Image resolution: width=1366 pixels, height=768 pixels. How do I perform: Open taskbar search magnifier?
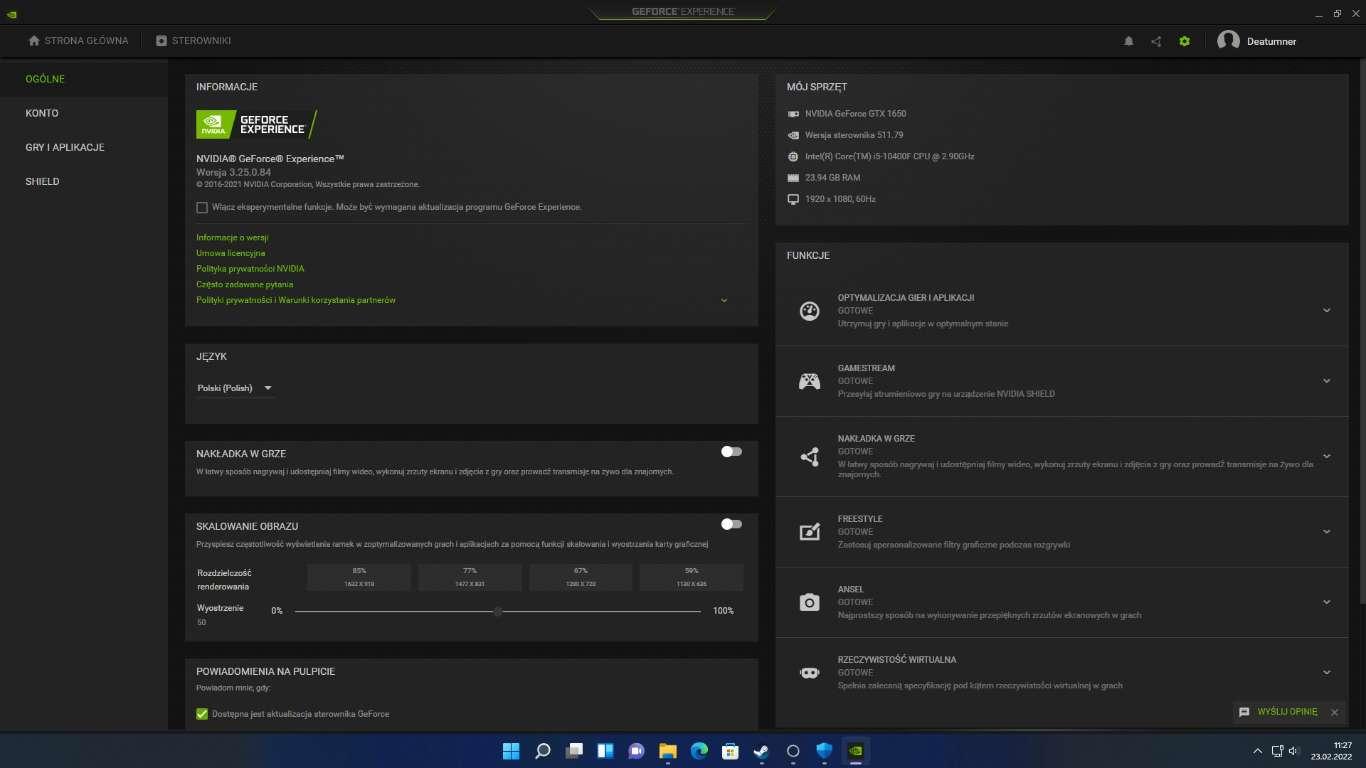542,750
